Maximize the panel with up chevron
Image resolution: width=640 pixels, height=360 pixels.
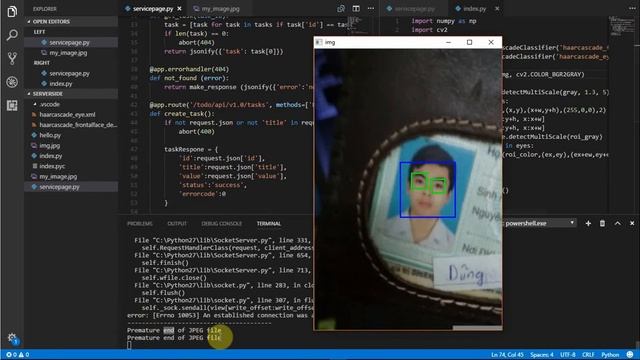pos(617,223)
